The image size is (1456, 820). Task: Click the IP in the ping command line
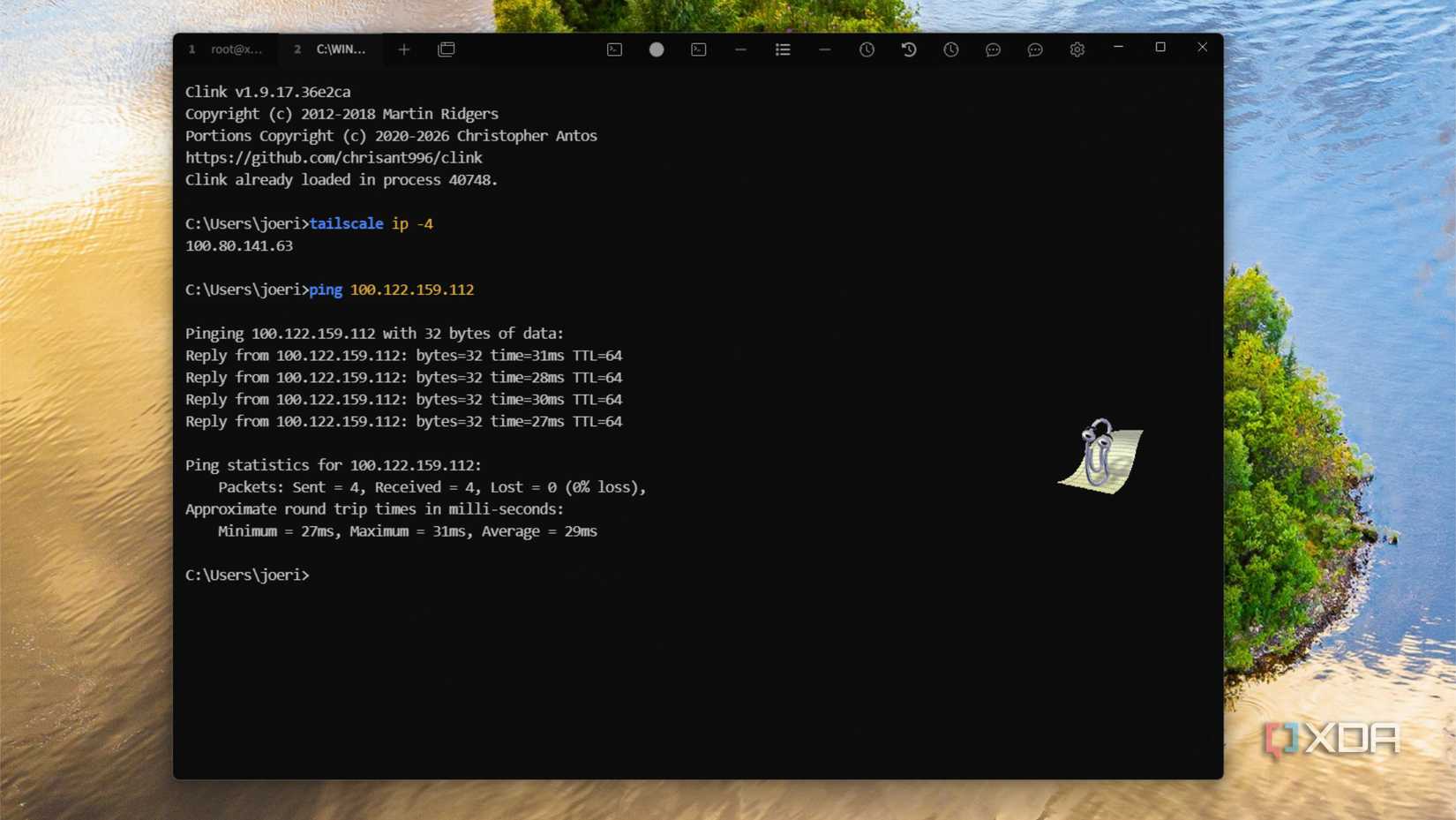(412, 290)
